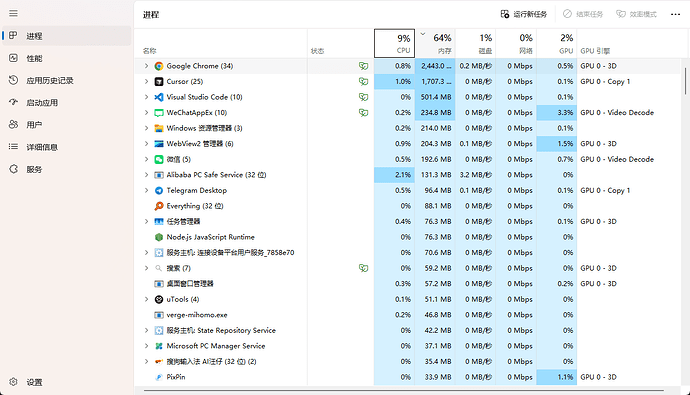Sort by the GPU column header

point(556,44)
